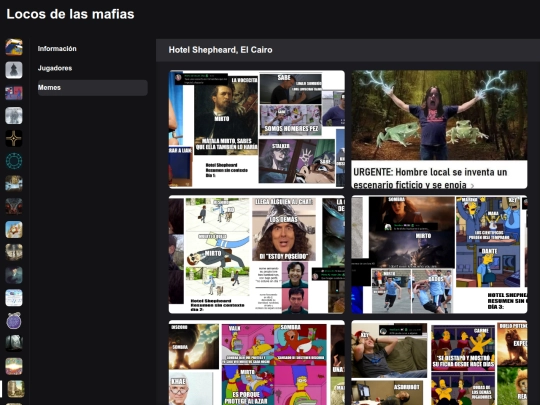The height and width of the screenshot is (405, 540).
Task: Open the colorful glowing sunset sidebar icon
Action: (14, 366)
